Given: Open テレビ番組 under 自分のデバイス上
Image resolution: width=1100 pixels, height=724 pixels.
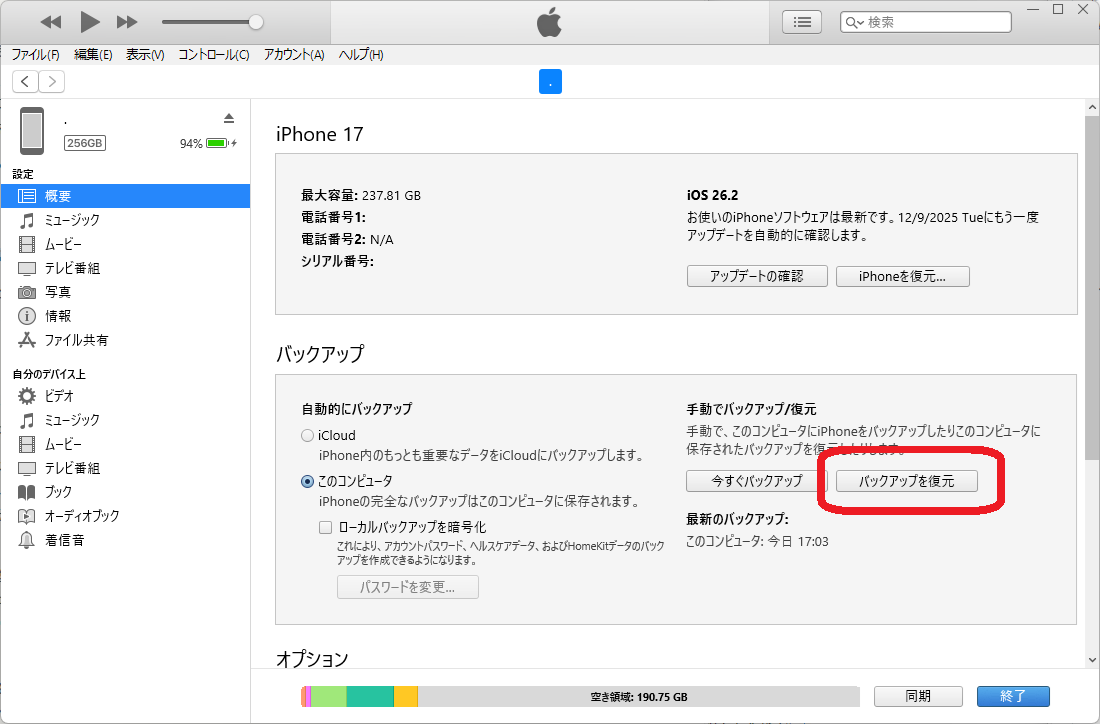Looking at the screenshot, I should [x=125, y=468].
